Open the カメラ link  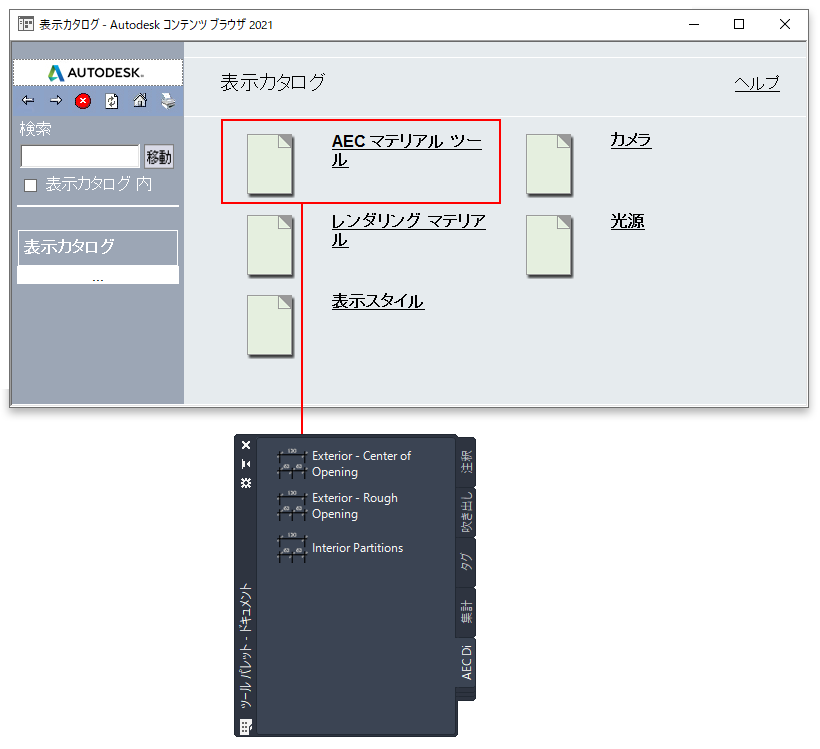click(x=631, y=140)
